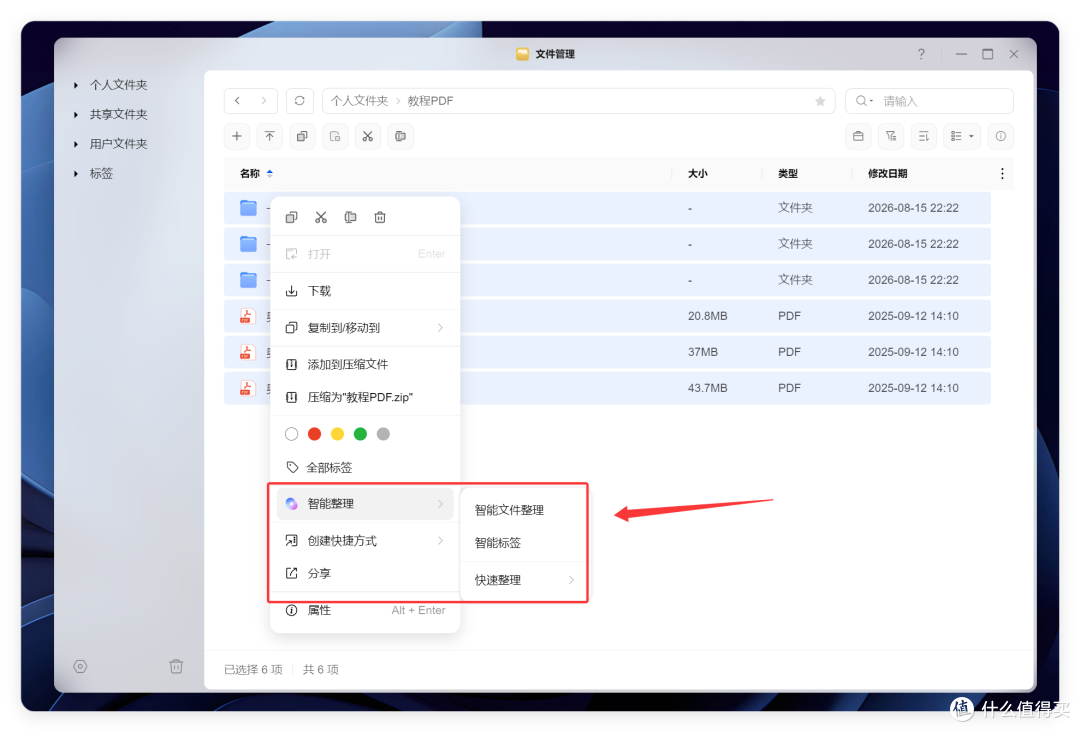Click the toolbar rename icon

pos(400,136)
